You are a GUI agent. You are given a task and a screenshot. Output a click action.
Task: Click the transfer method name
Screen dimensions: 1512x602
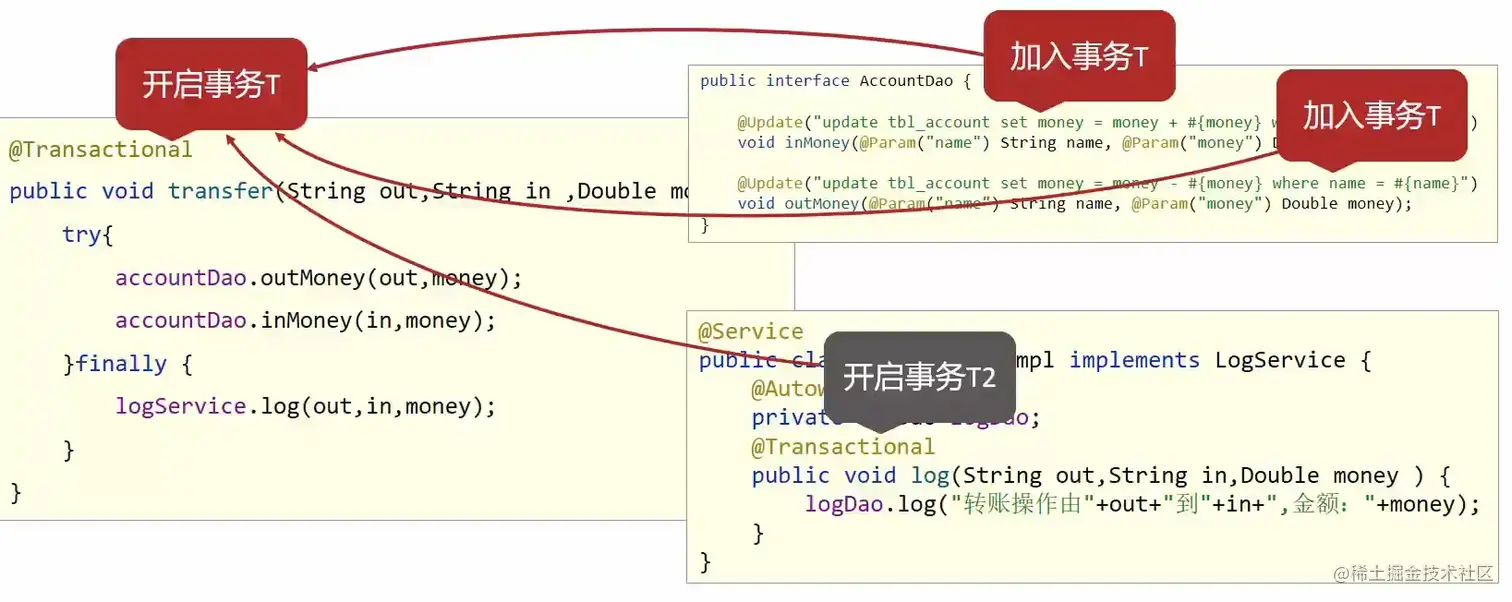tap(220, 191)
